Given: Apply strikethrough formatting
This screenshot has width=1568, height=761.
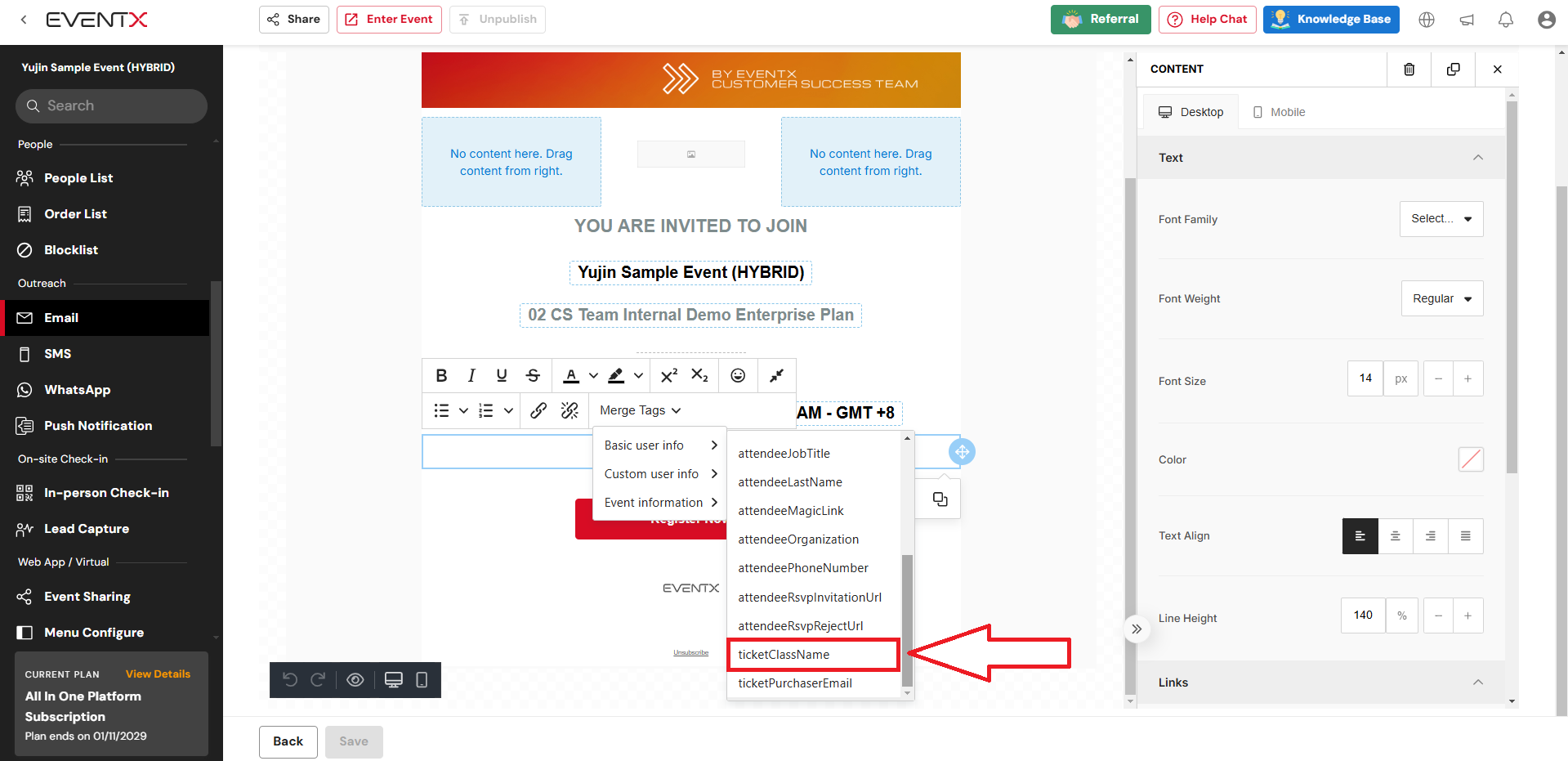Looking at the screenshot, I should (533, 375).
